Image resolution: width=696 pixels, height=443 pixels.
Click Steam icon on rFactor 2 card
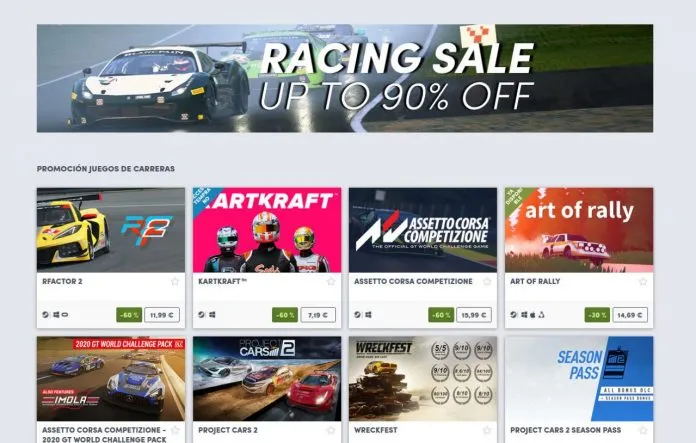46,315
